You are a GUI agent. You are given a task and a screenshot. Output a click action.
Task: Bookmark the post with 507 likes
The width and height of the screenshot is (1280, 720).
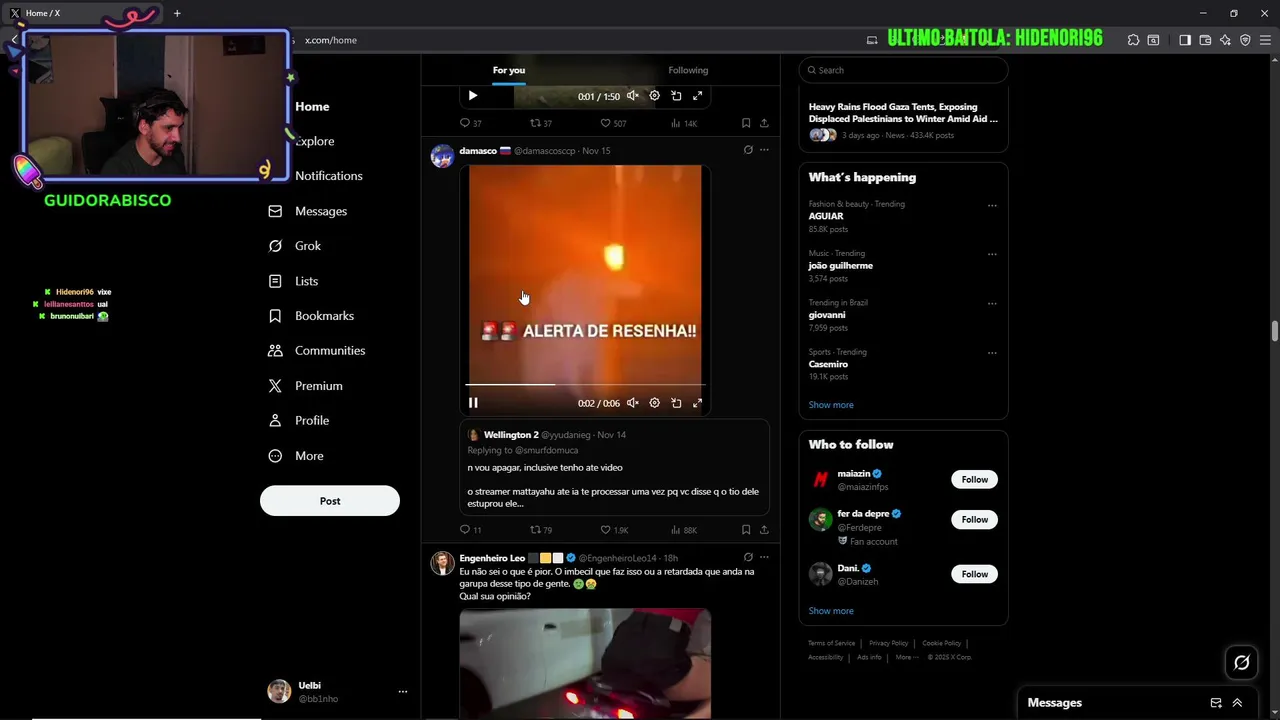(x=746, y=123)
